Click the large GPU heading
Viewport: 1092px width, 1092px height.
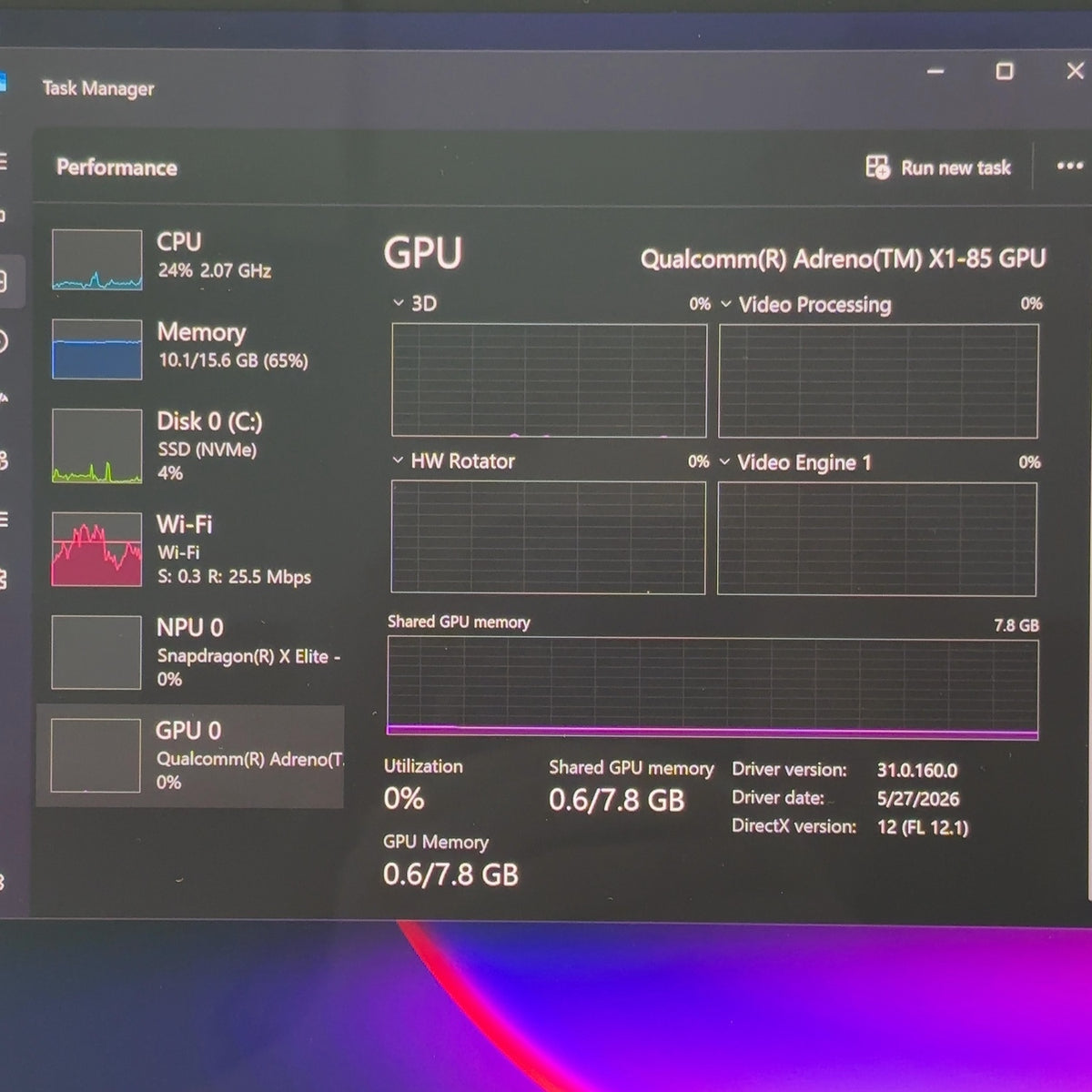tap(423, 254)
